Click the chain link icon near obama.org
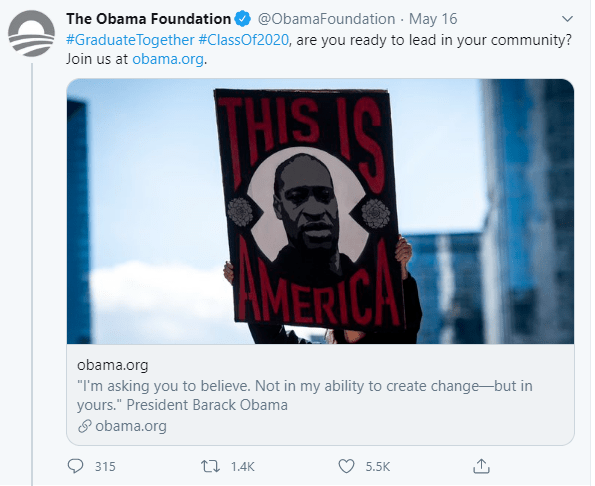 [x=85, y=426]
